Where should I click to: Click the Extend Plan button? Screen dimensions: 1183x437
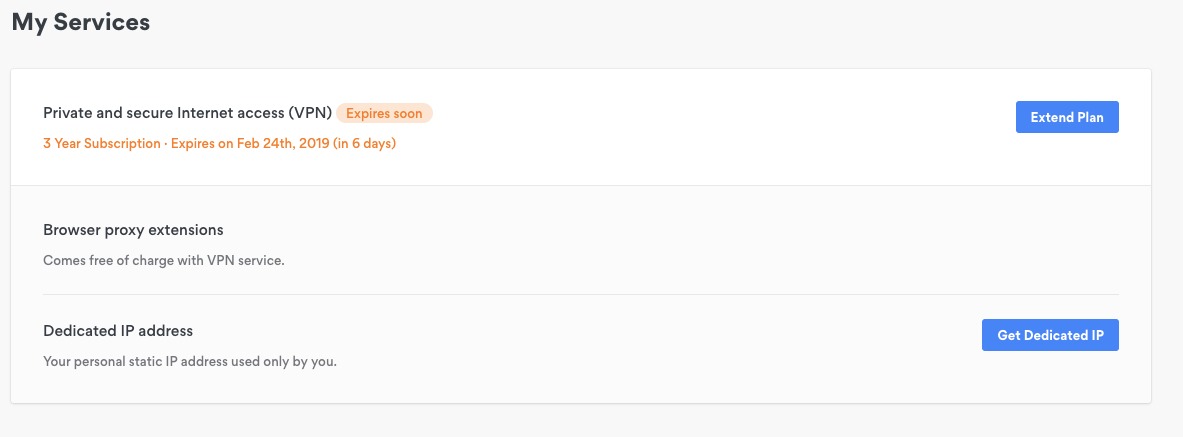(x=1067, y=117)
